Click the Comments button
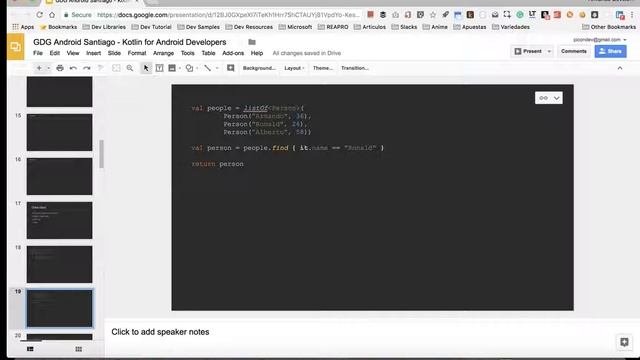Viewport: 640px width, 360px height. [573, 51]
